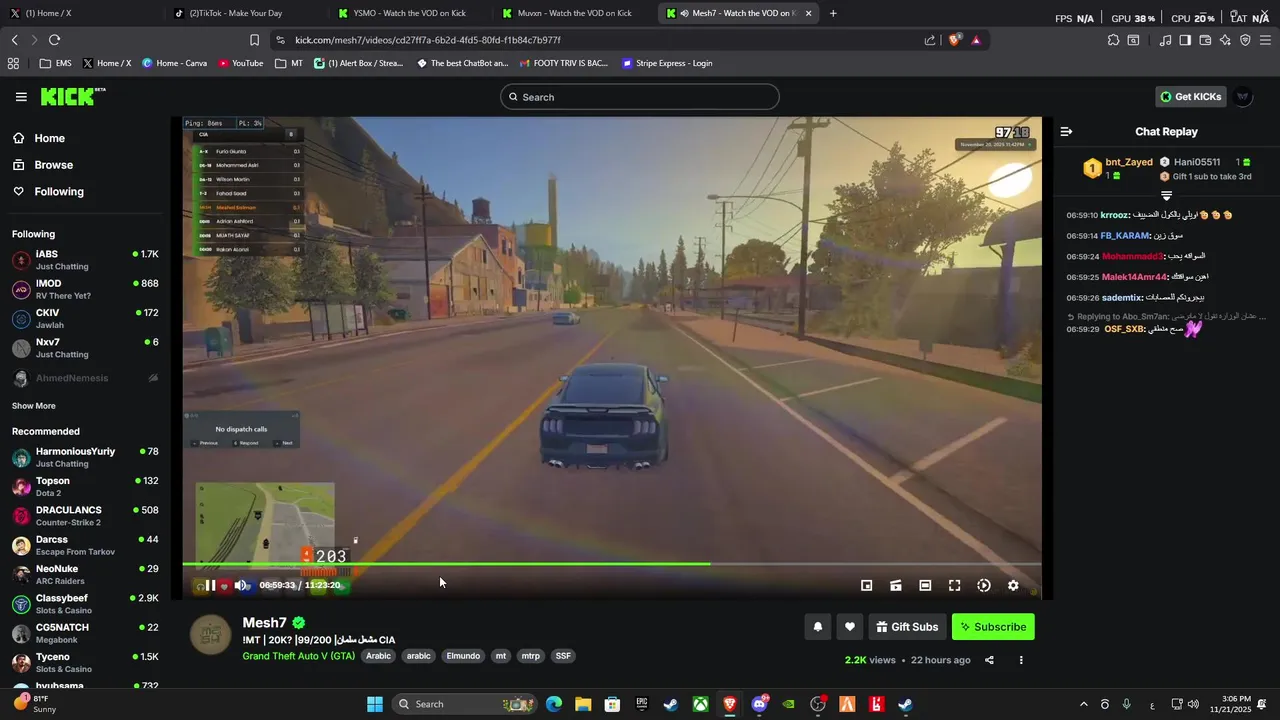Open CKIV channel in Following list

pos(85,319)
